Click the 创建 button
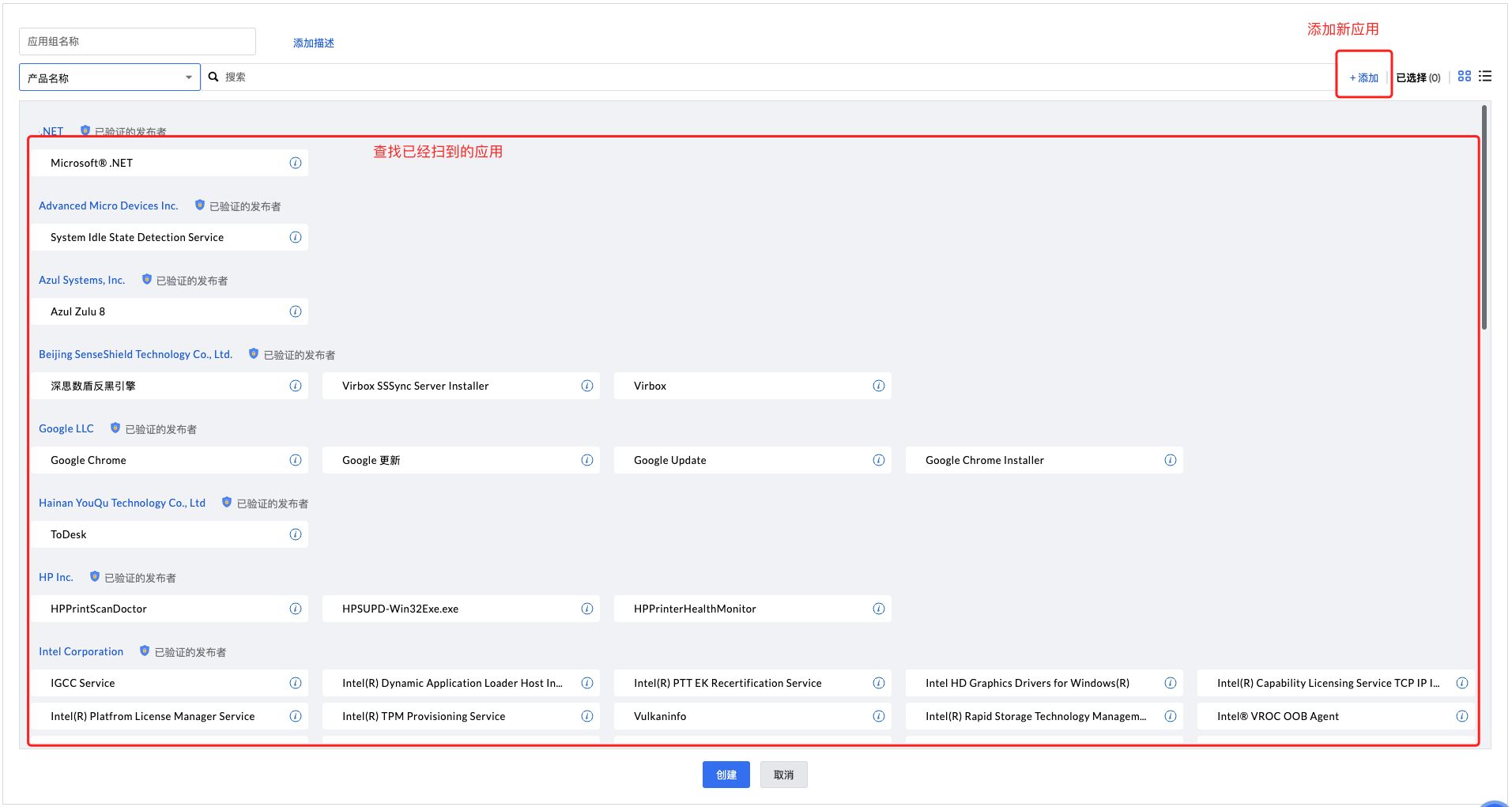This screenshot has height=807, width=1512. click(726, 775)
